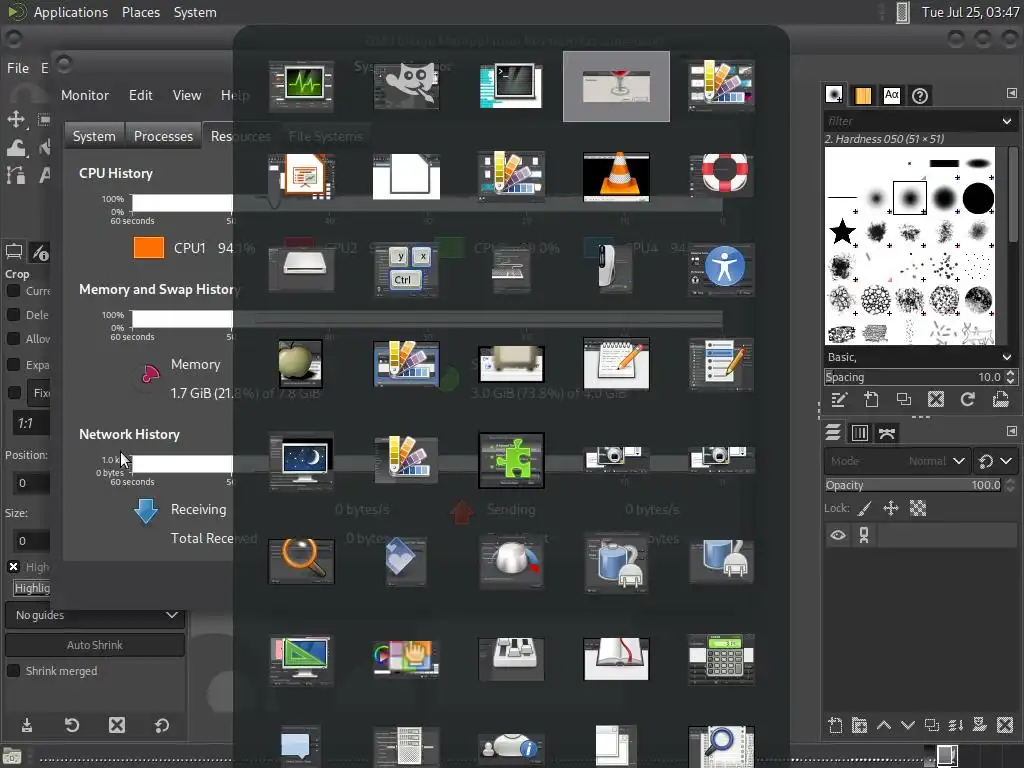Toggle the Dele crop option checkbox
The image size is (1024, 768).
[x=13, y=314]
